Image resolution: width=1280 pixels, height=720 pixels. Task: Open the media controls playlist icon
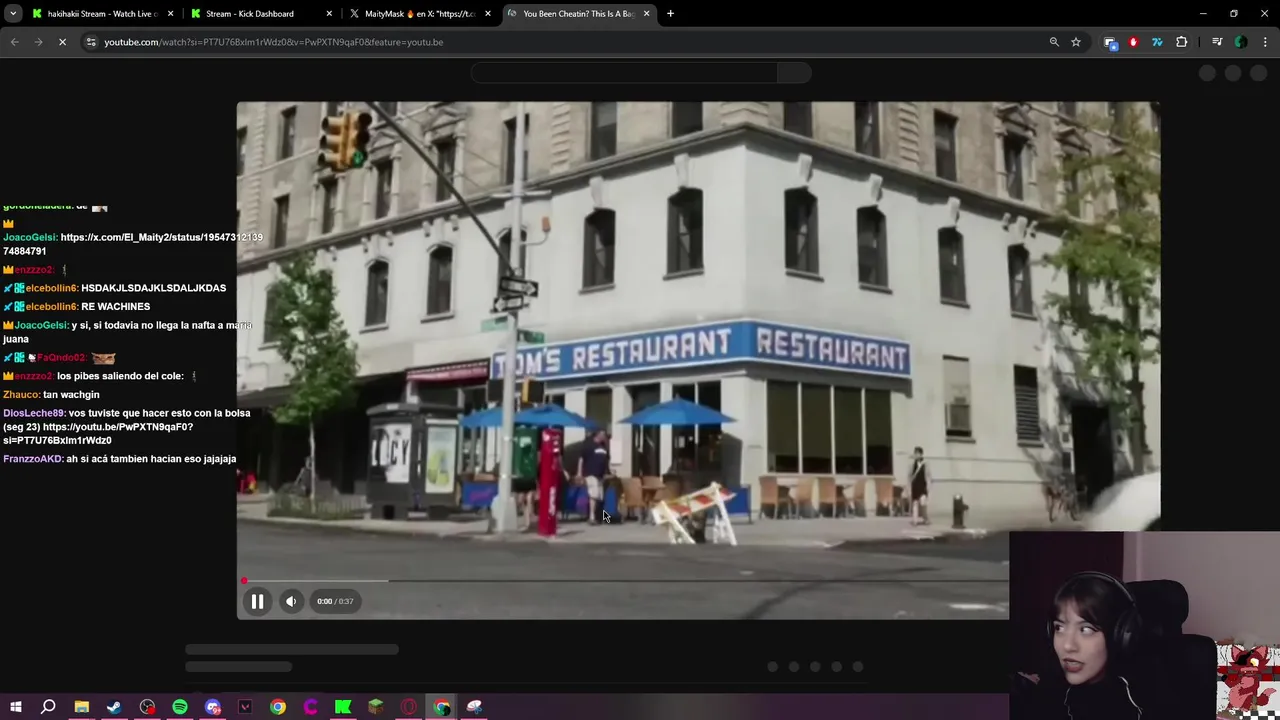point(1217,42)
